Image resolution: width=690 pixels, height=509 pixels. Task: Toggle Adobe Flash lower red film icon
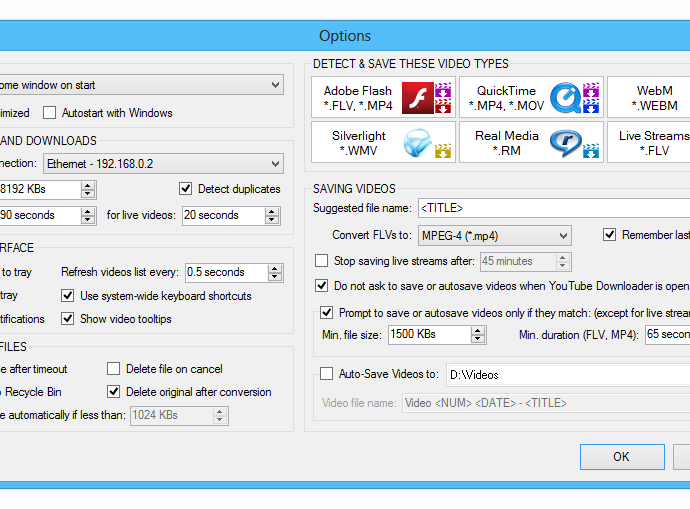coord(443,106)
